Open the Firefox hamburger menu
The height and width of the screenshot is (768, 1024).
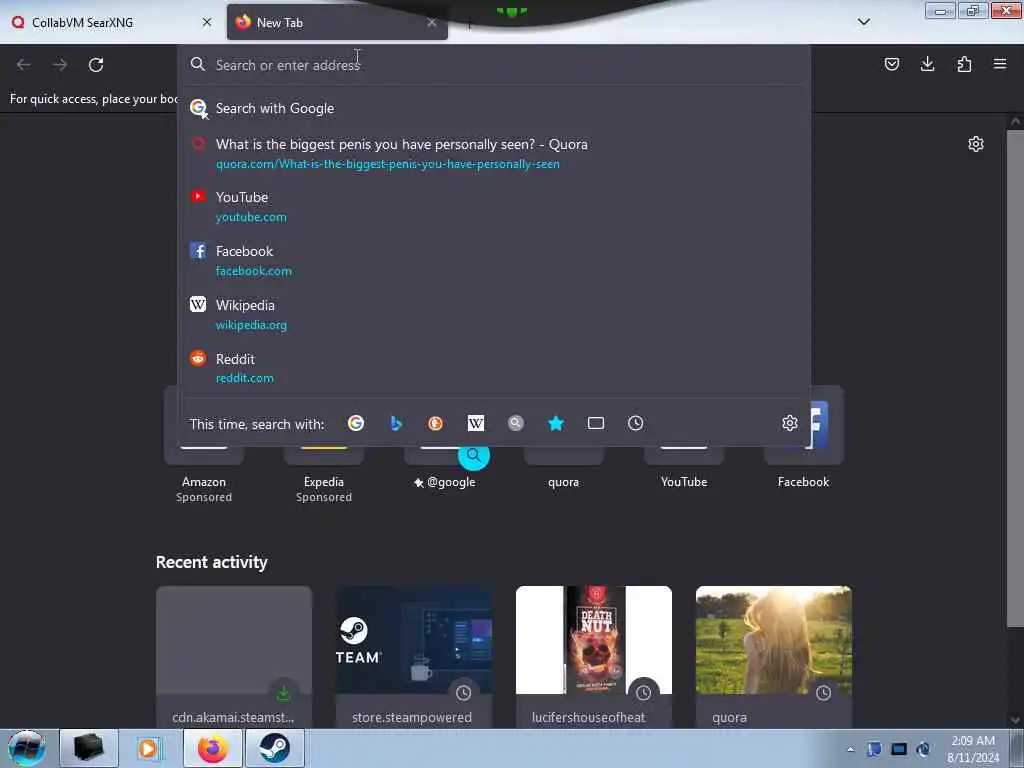pos(1000,64)
